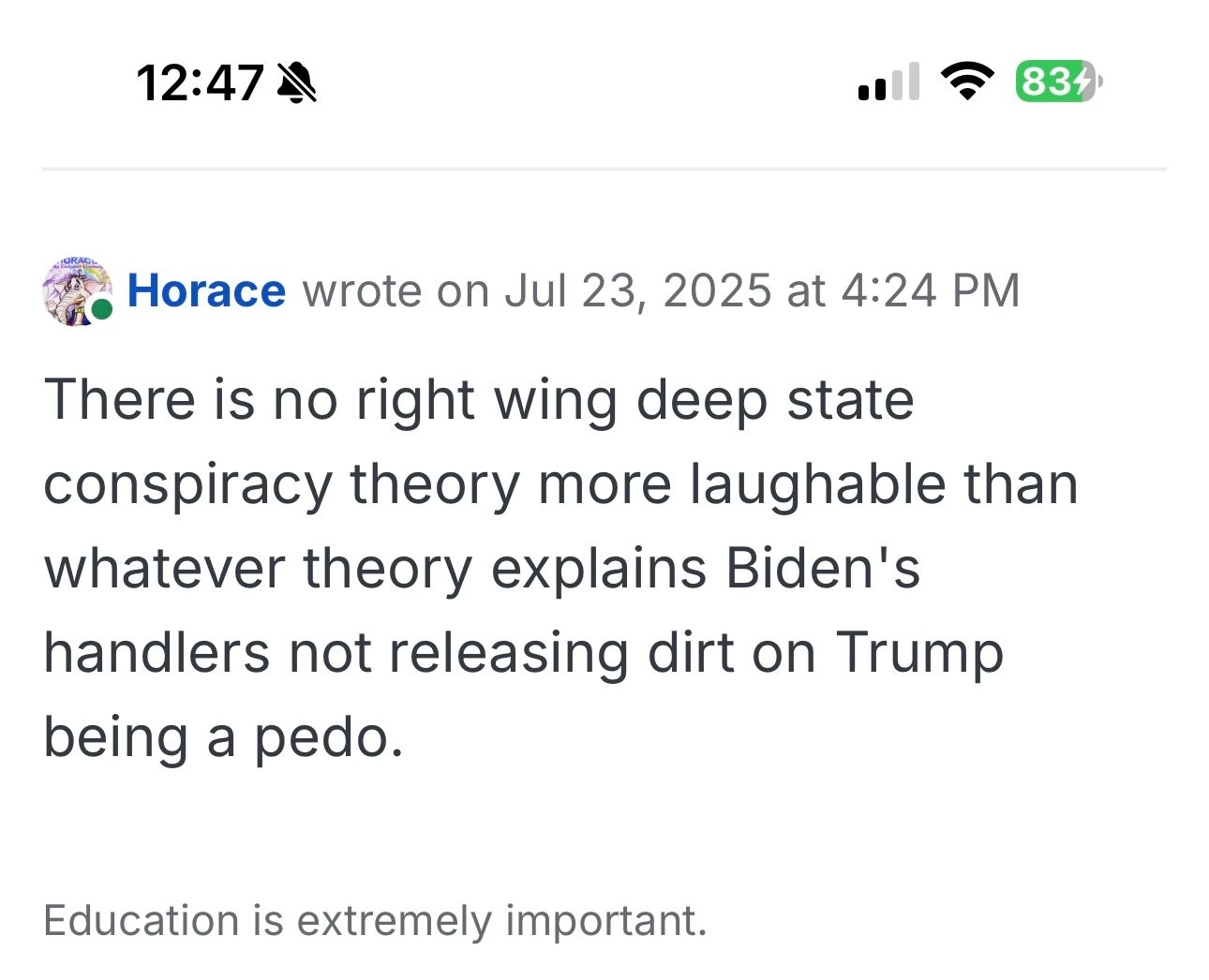Tap the 12:47 status bar clock
This screenshot has height=980, width=1209.
[199, 83]
